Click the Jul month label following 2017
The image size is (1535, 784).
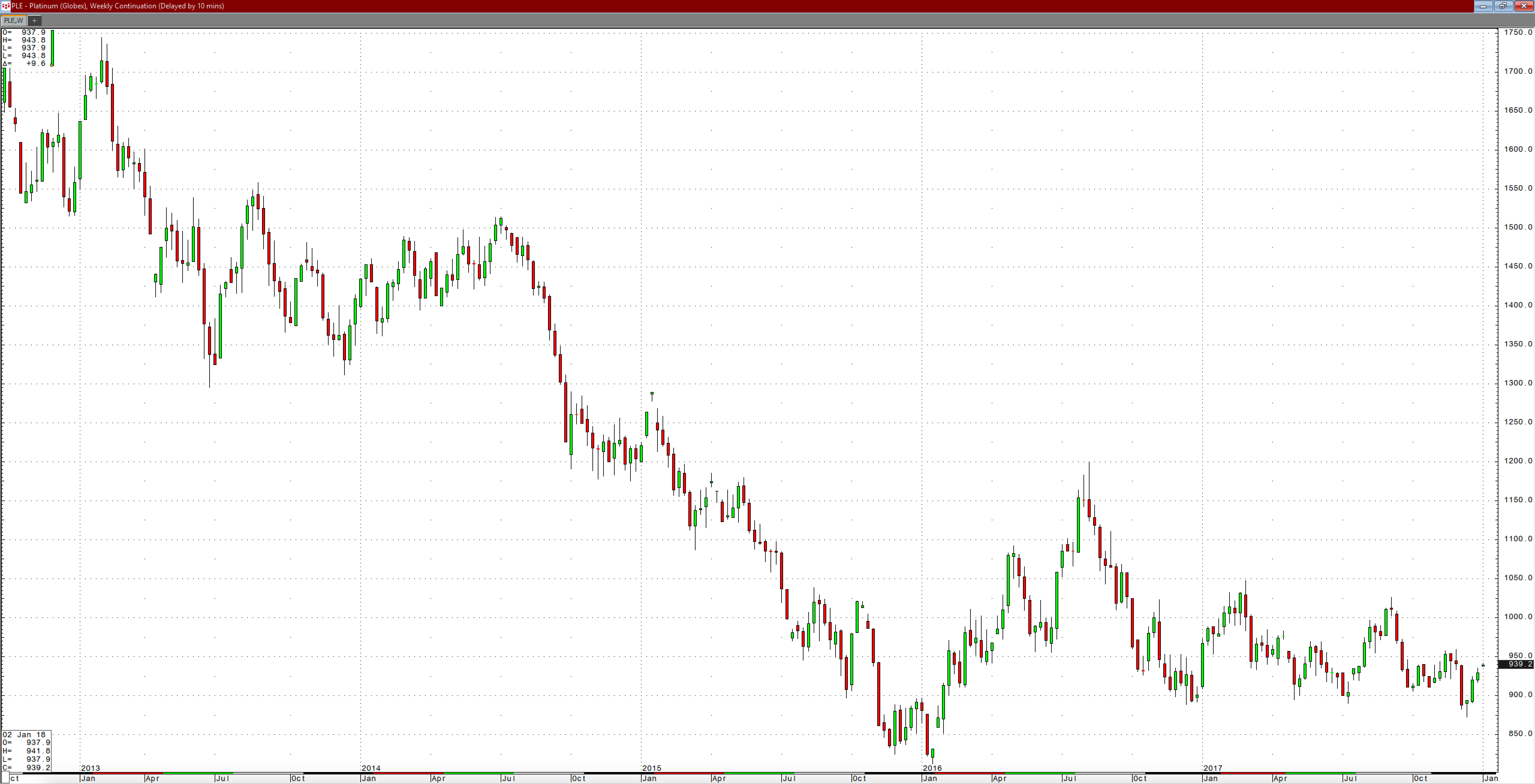click(1350, 778)
